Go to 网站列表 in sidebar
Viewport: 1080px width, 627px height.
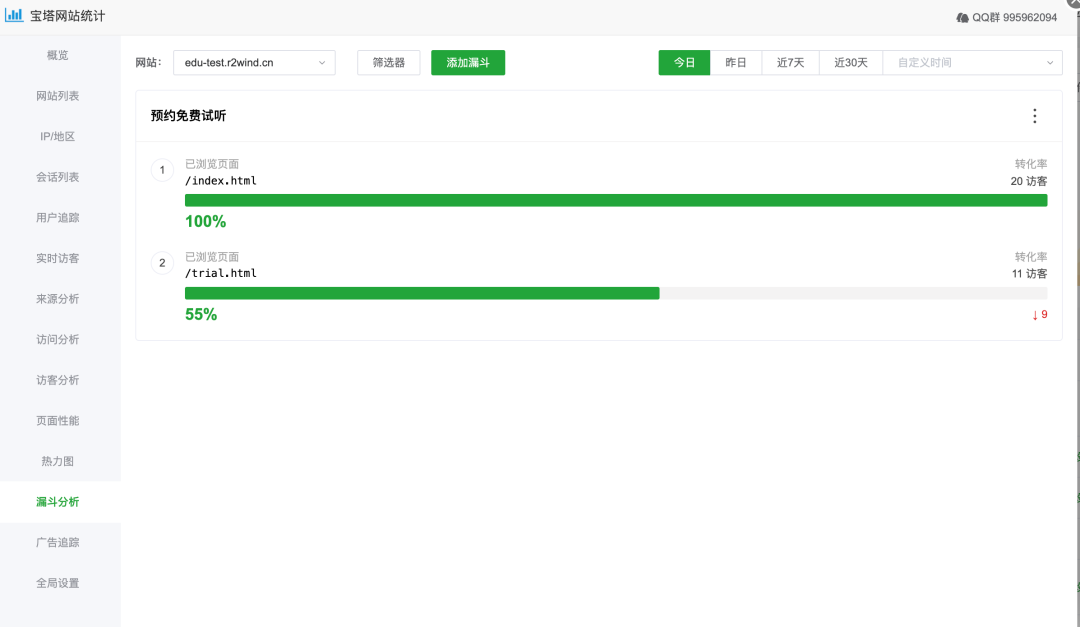pos(58,96)
